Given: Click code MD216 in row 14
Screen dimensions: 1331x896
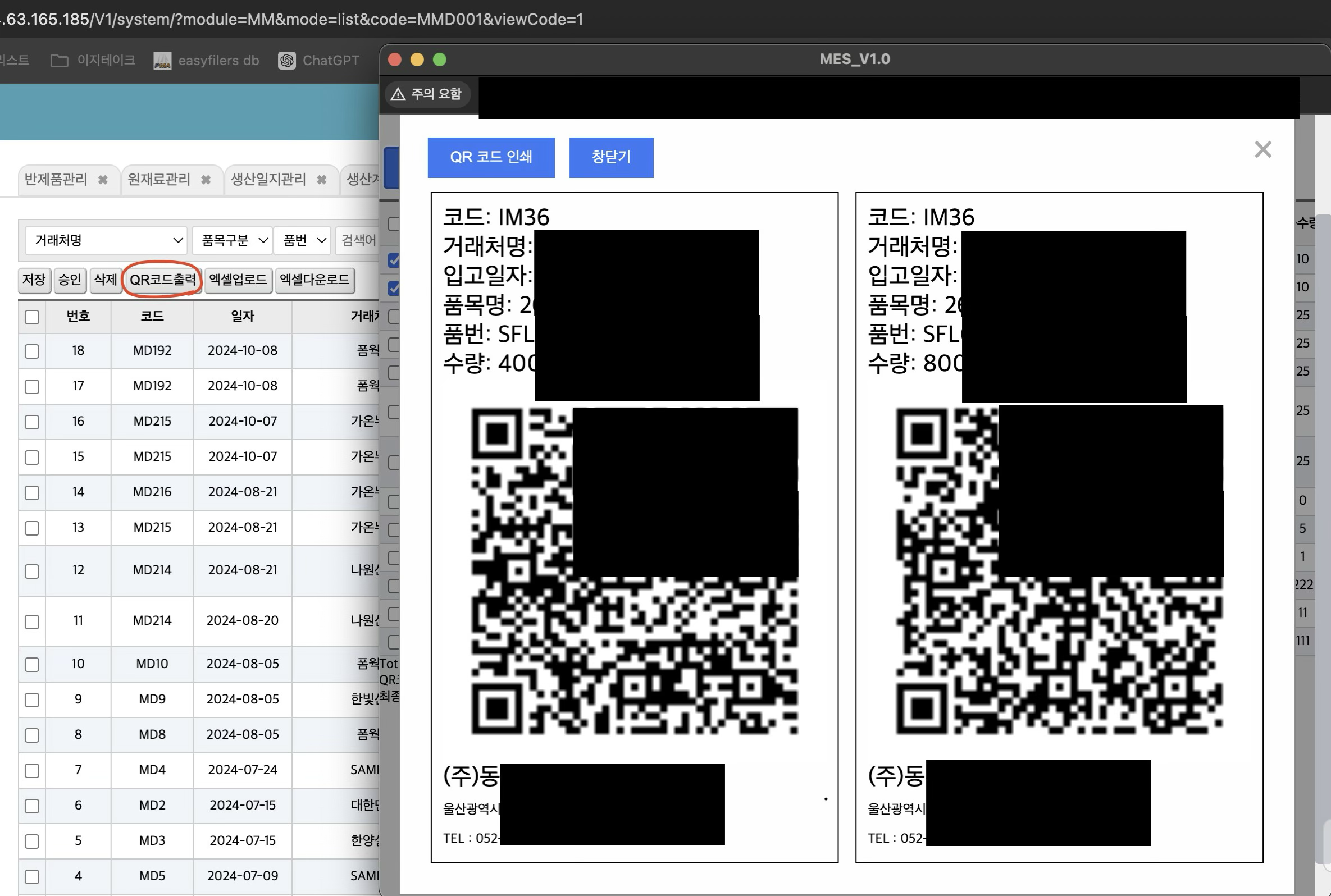Looking at the screenshot, I should tap(152, 492).
